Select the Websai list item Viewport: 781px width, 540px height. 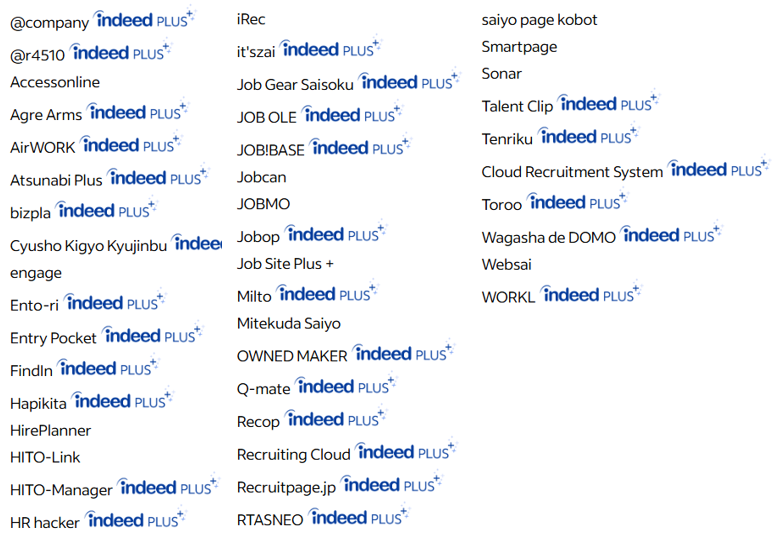[x=507, y=265]
